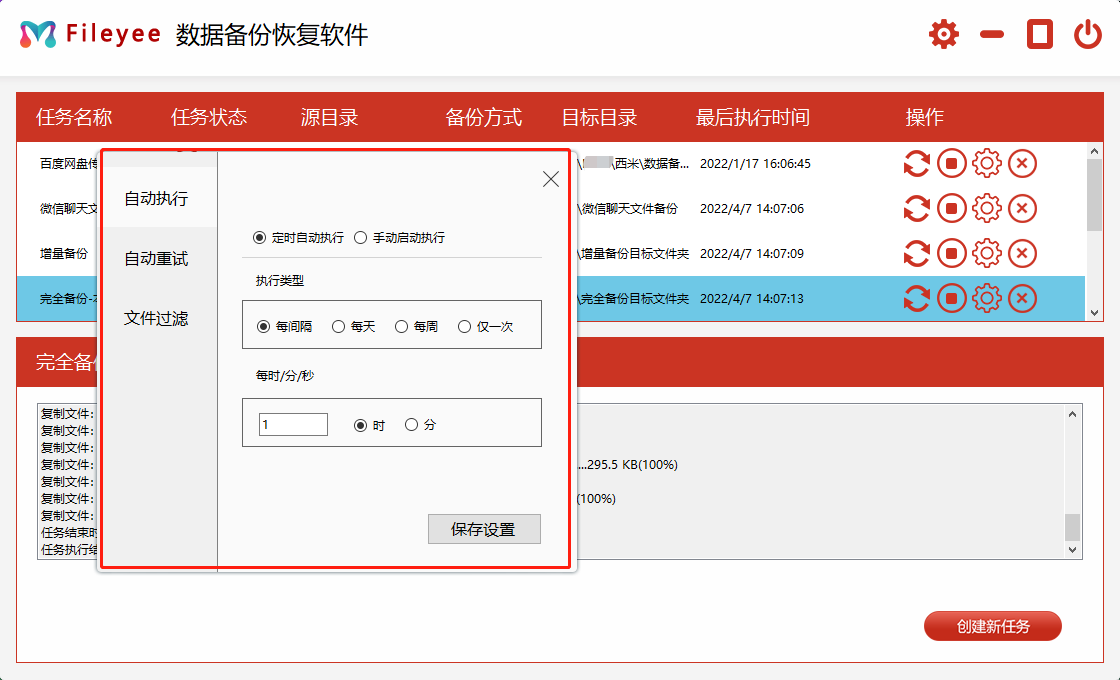Screen dimensions: 1120x680
Task: Open the main settings gear in title bar
Action: tap(943, 33)
